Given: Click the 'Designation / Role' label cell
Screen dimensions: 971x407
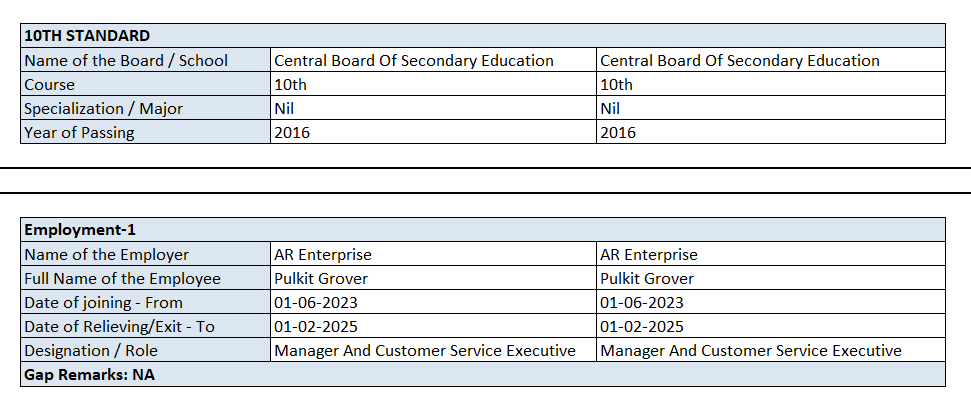Looking at the screenshot, I should tap(91, 350).
